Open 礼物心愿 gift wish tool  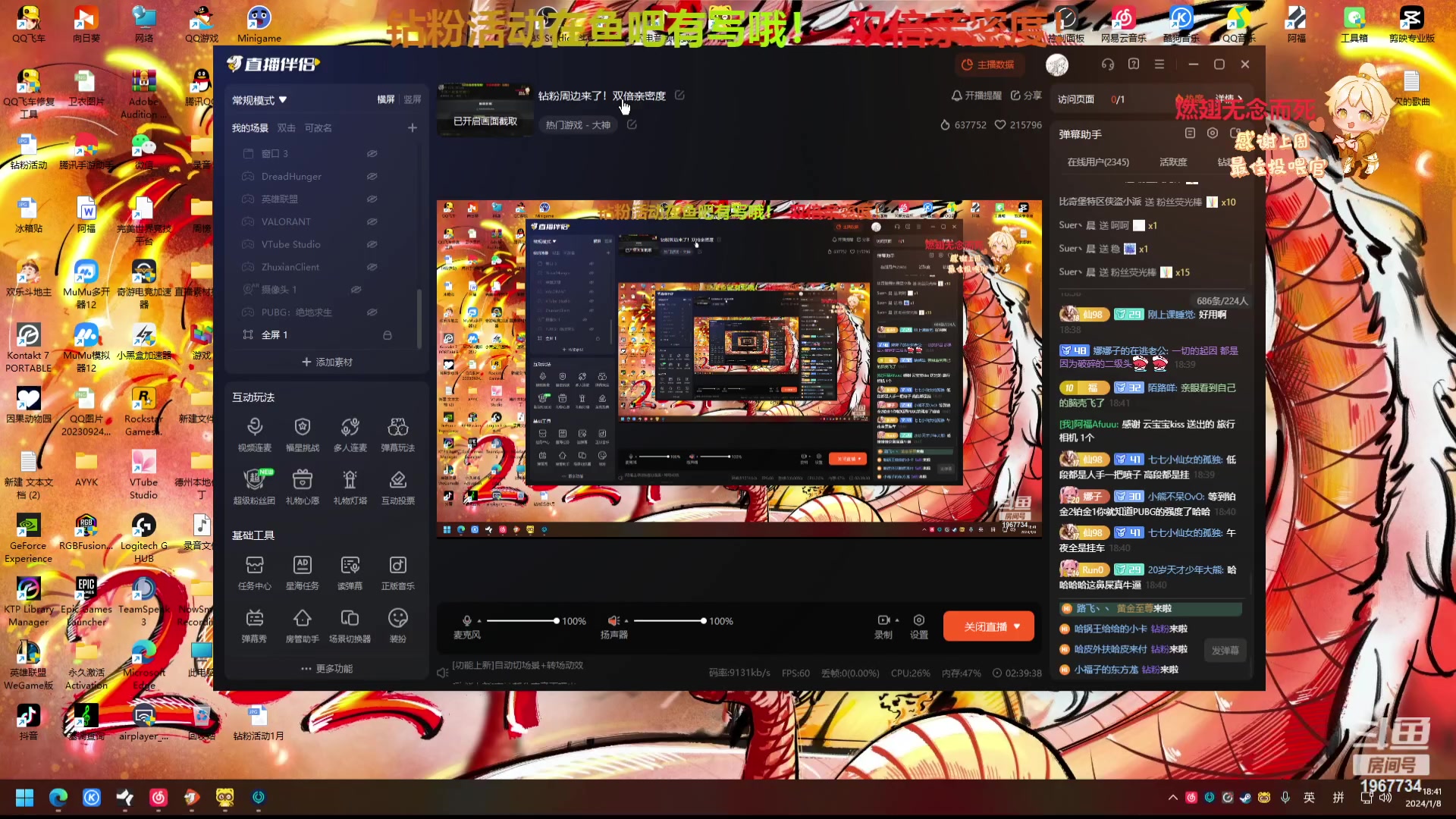click(x=303, y=488)
